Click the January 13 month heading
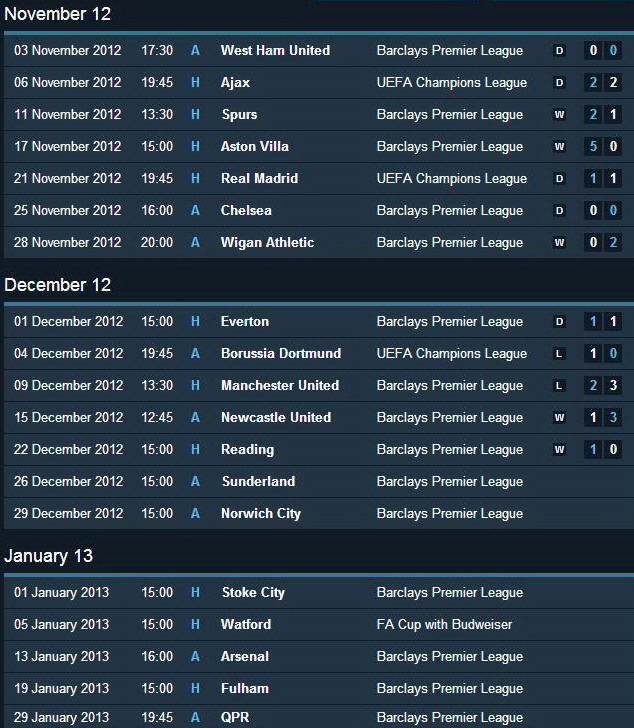Screen dimensions: 634x728 (49, 556)
